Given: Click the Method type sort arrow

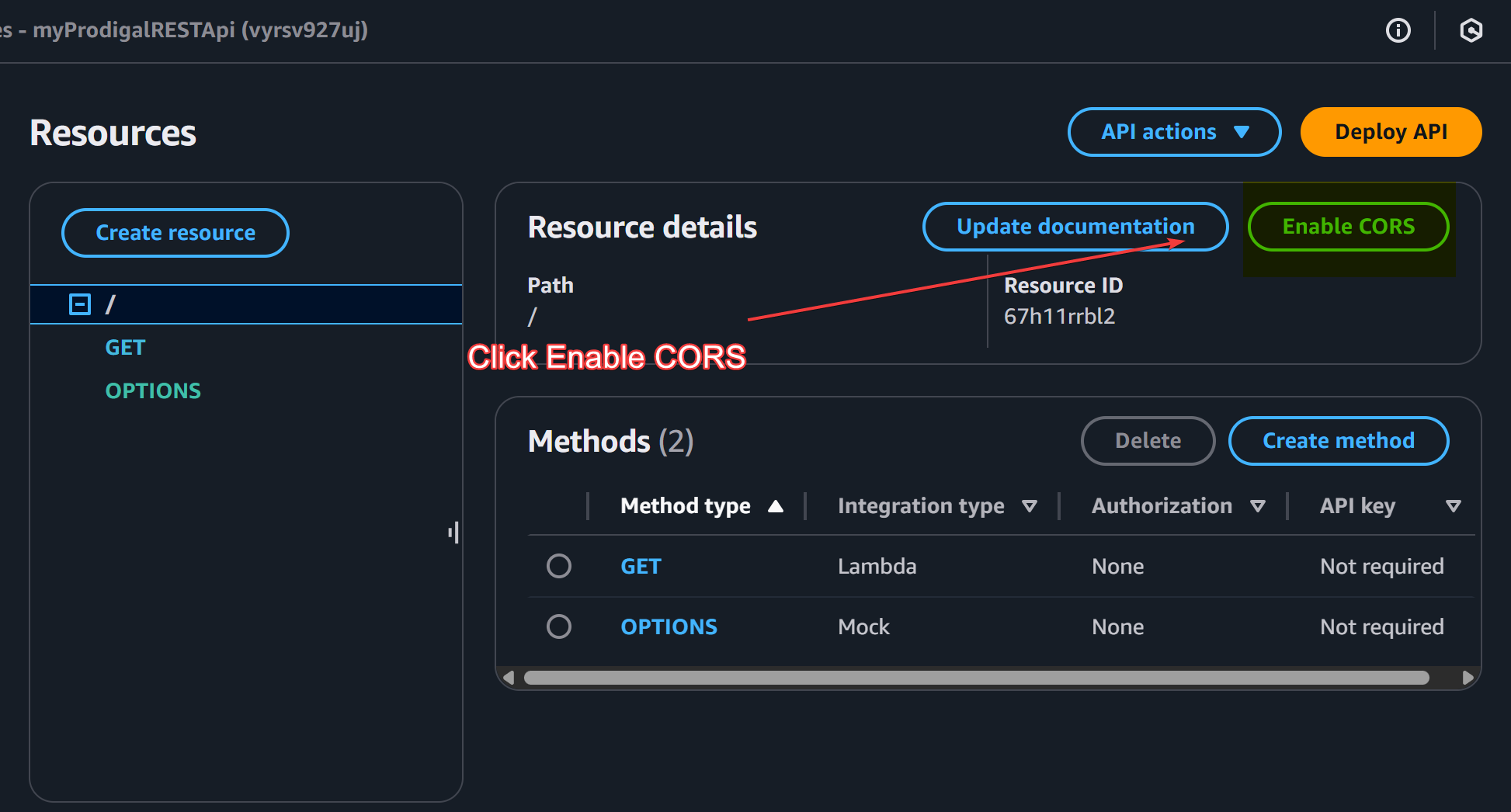Looking at the screenshot, I should point(775,506).
